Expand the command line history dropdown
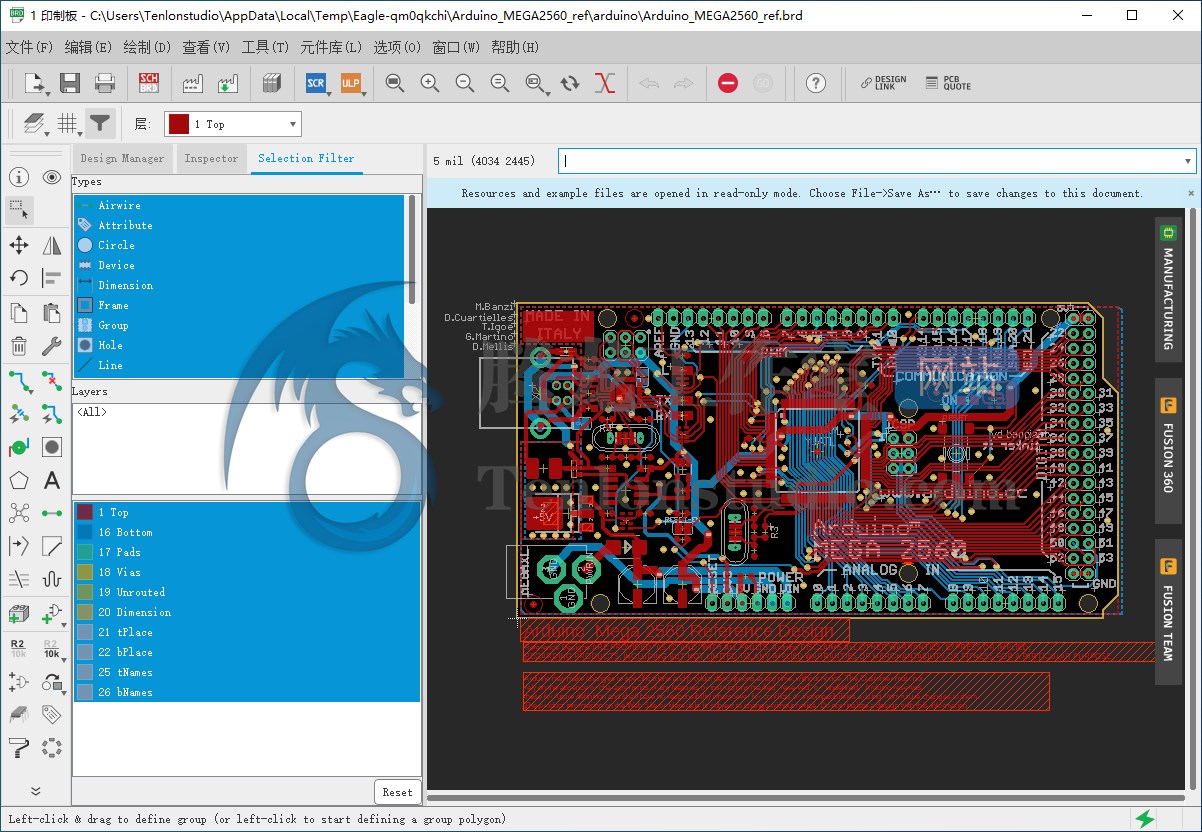 pos(1188,160)
